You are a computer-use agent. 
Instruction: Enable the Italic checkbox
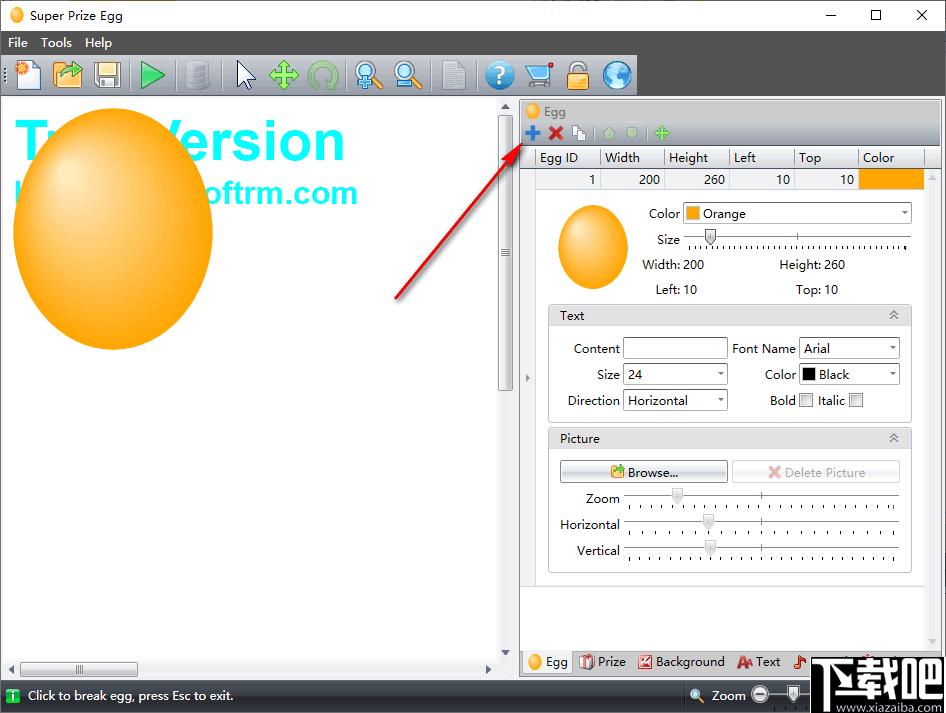click(856, 400)
